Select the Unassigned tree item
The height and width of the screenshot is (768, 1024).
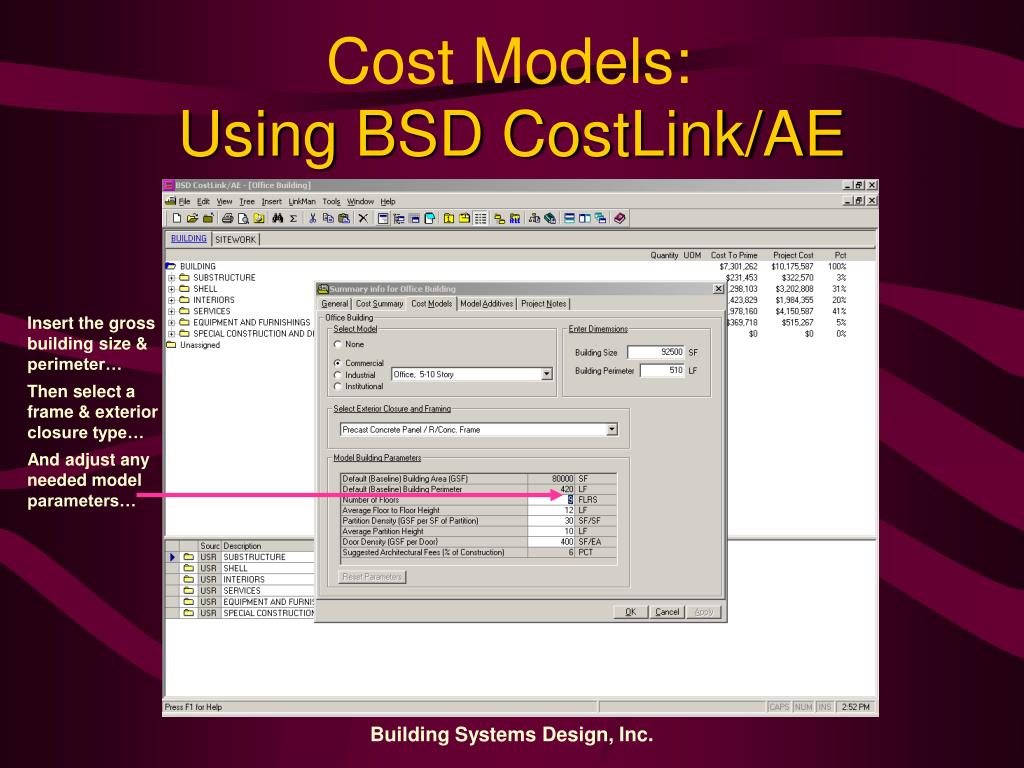point(200,345)
